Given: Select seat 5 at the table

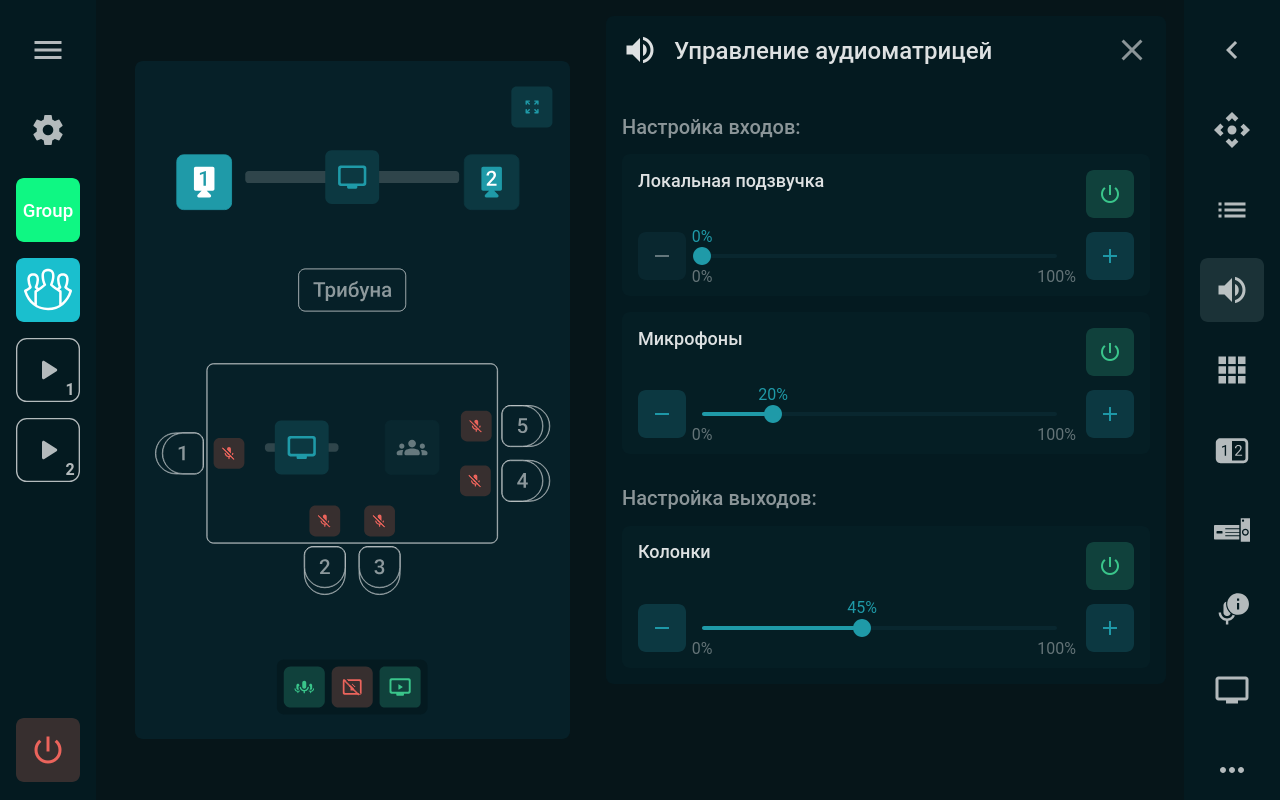Looking at the screenshot, I should point(525,426).
